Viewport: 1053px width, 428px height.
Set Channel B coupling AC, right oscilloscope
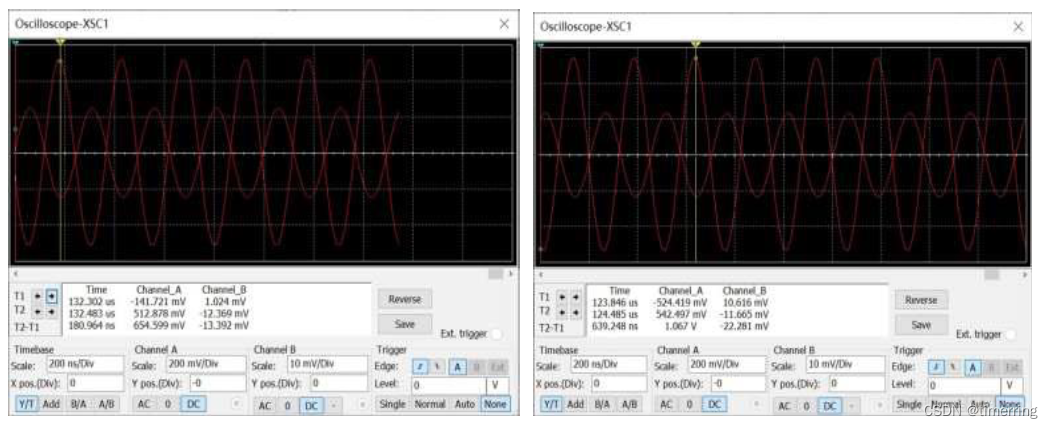(x=784, y=406)
